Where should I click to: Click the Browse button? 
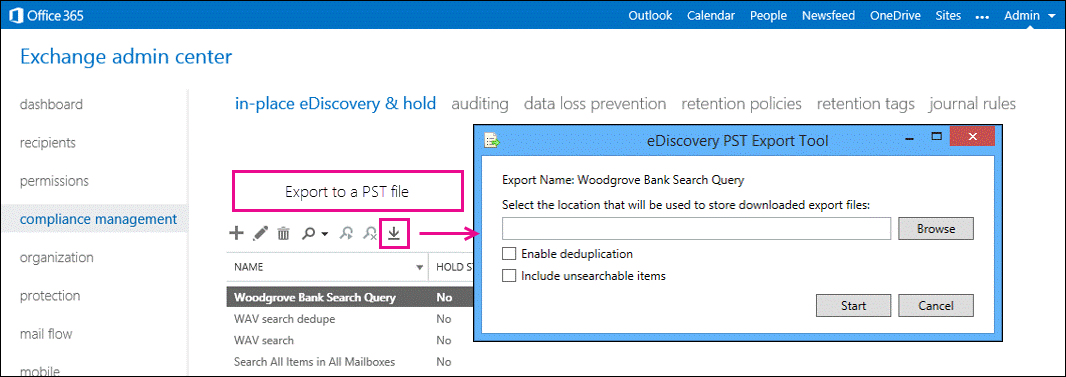pos(936,229)
